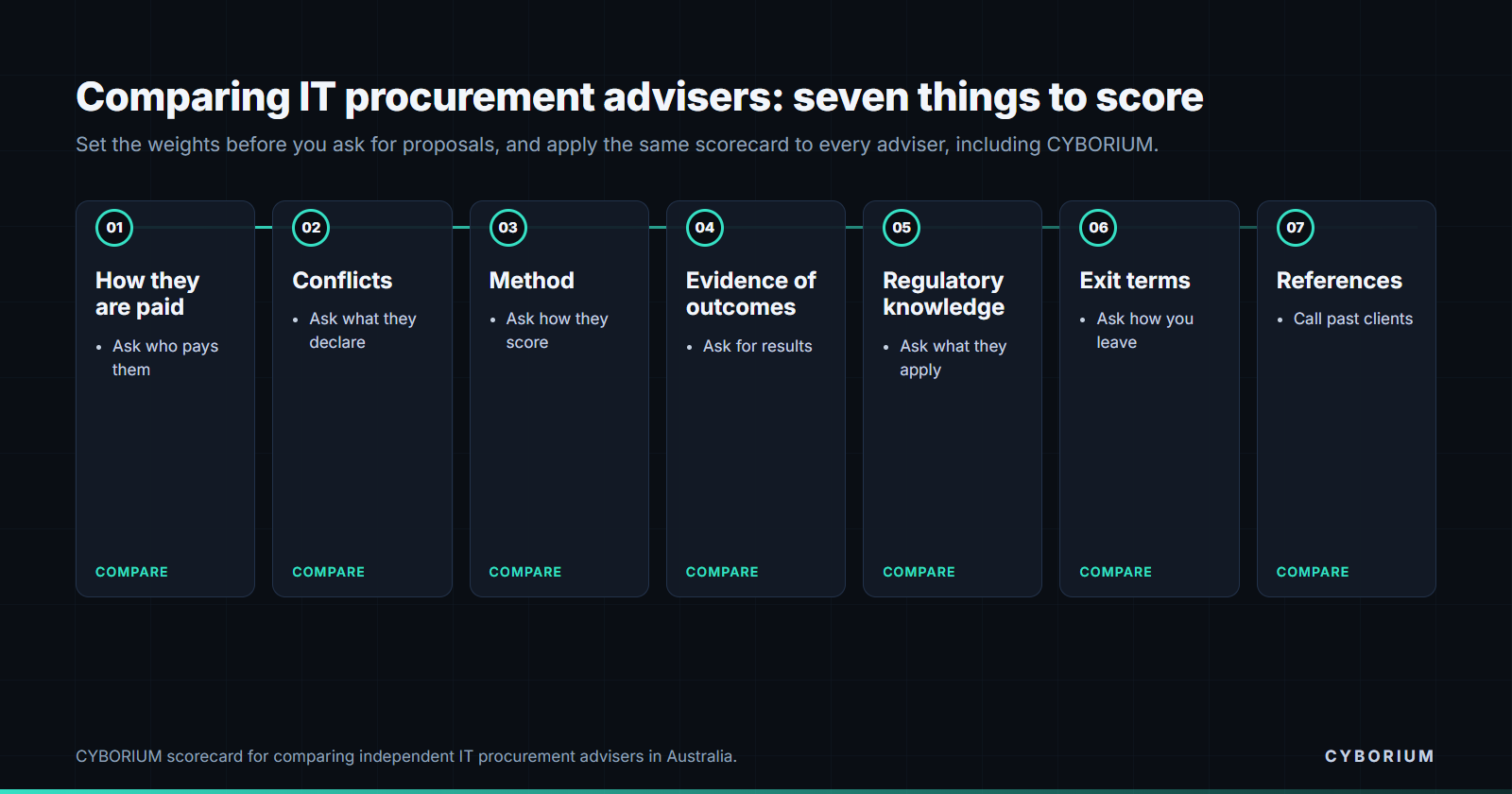Click the 07 step number badge
The image size is (1512, 794).
coord(1296,228)
